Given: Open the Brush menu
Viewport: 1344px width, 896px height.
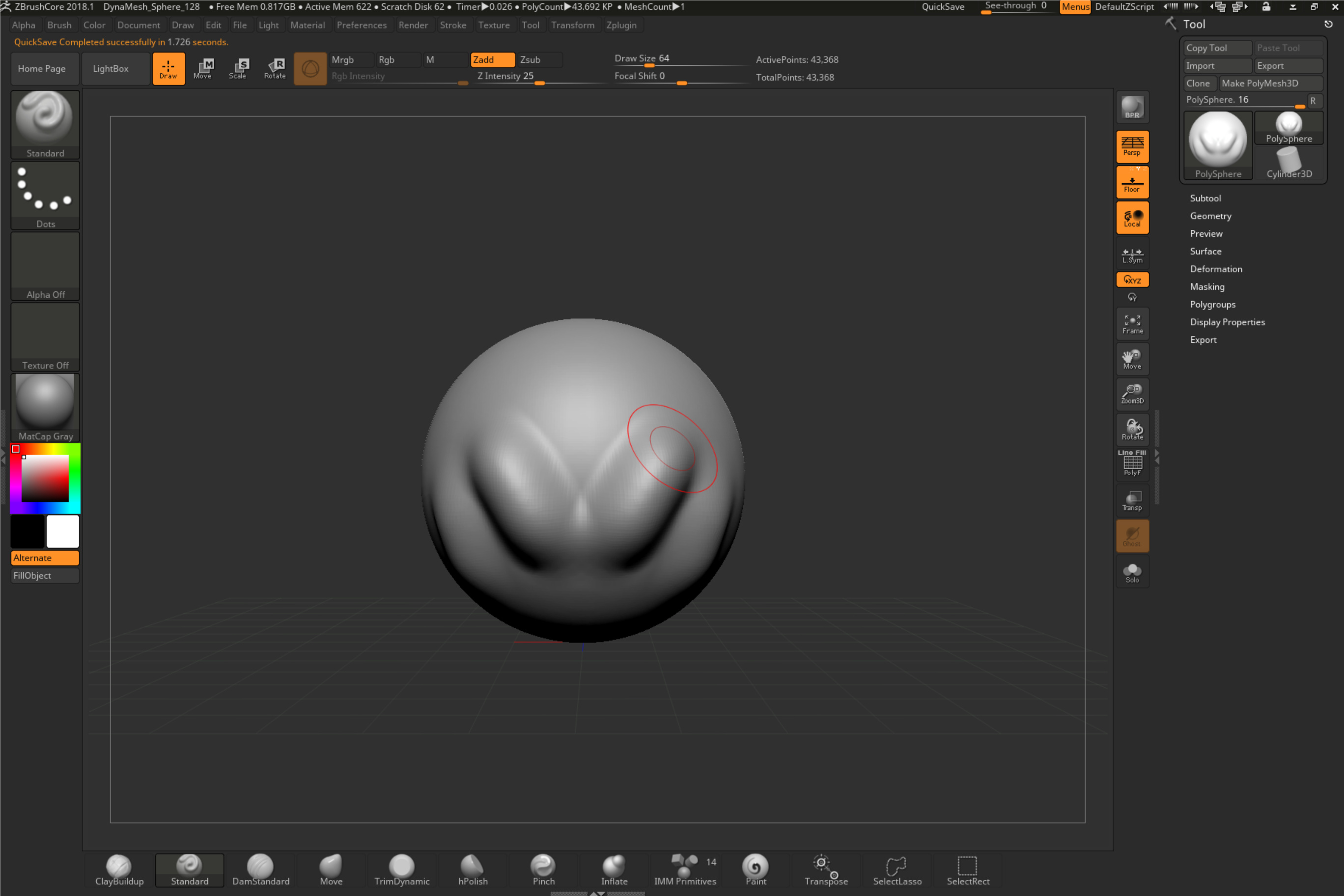Looking at the screenshot, I should [59, 25].
